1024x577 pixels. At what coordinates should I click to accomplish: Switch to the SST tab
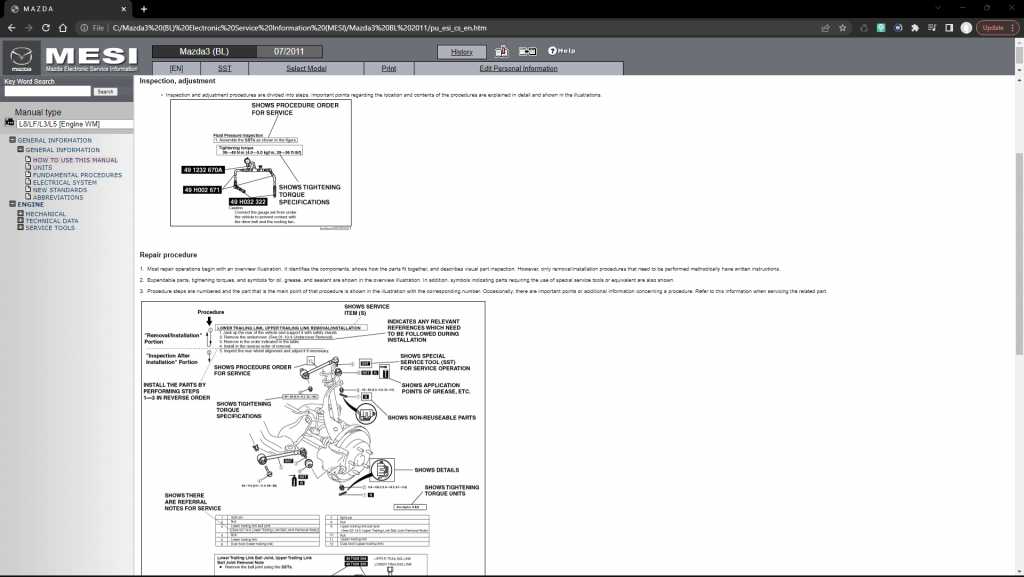224,68
